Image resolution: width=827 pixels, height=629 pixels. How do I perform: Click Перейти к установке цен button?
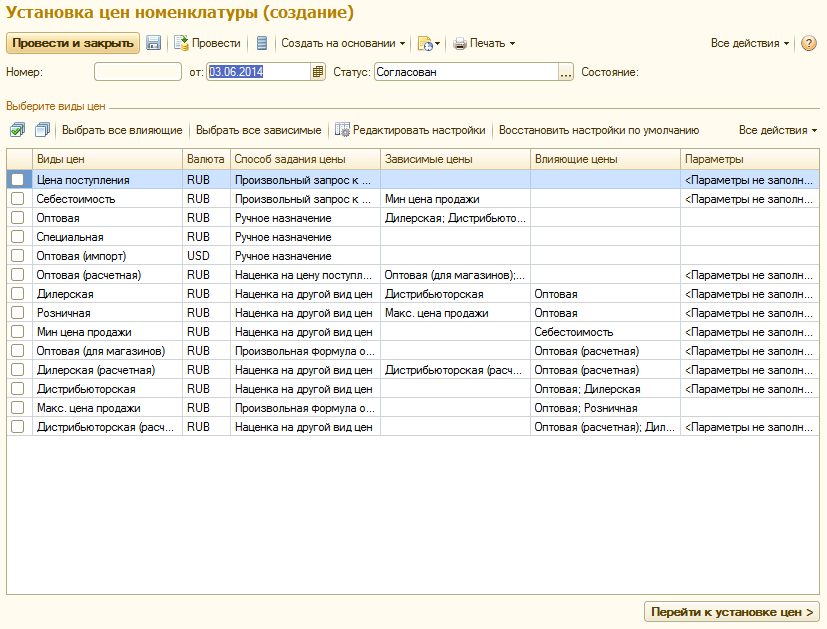731,611
